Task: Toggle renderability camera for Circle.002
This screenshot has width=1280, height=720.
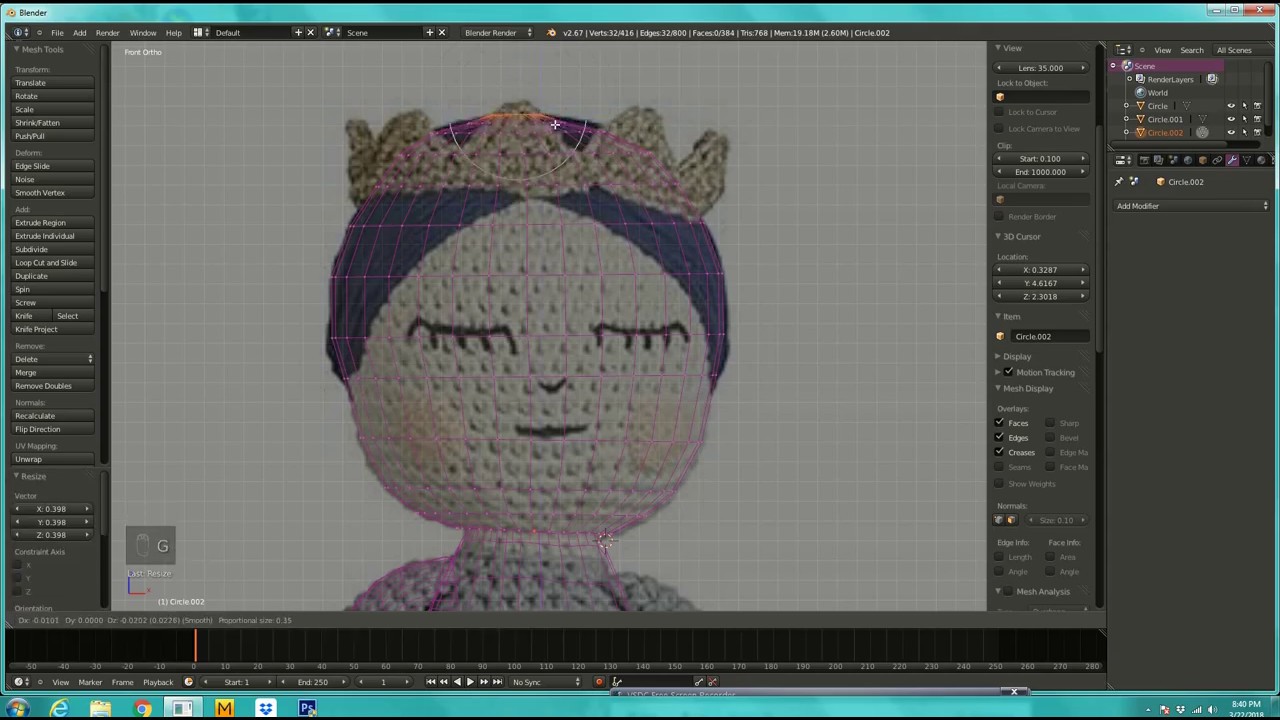Action: [x=1257, y=132]
